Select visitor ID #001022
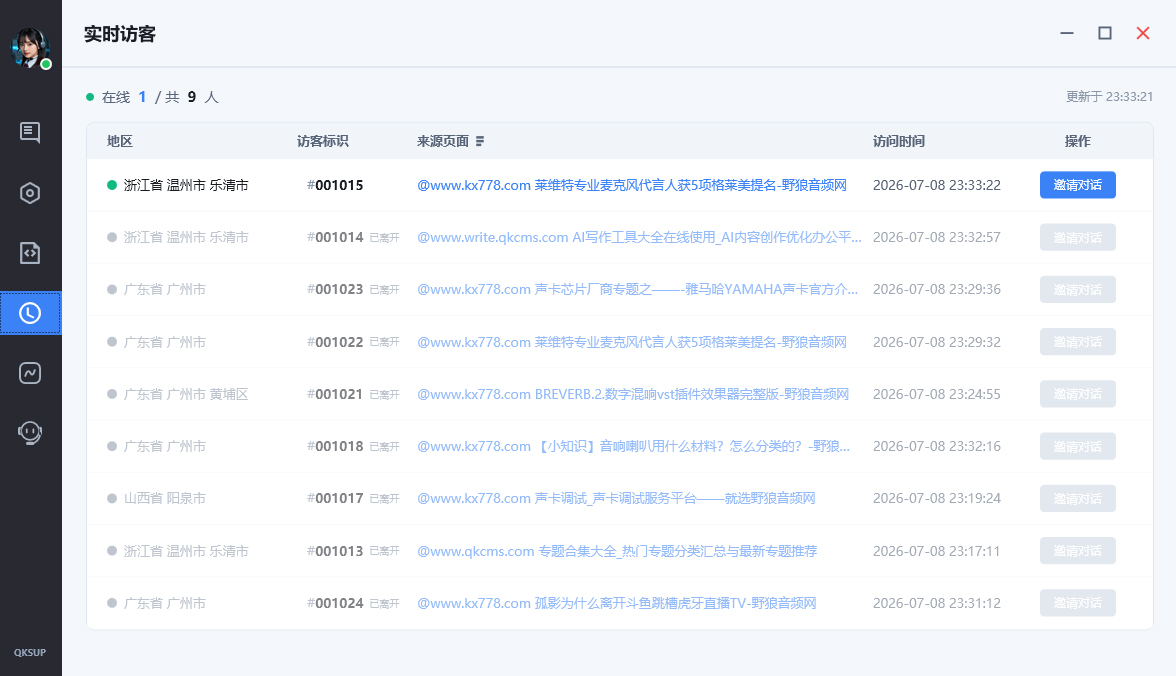 click(x=335, y=342)
